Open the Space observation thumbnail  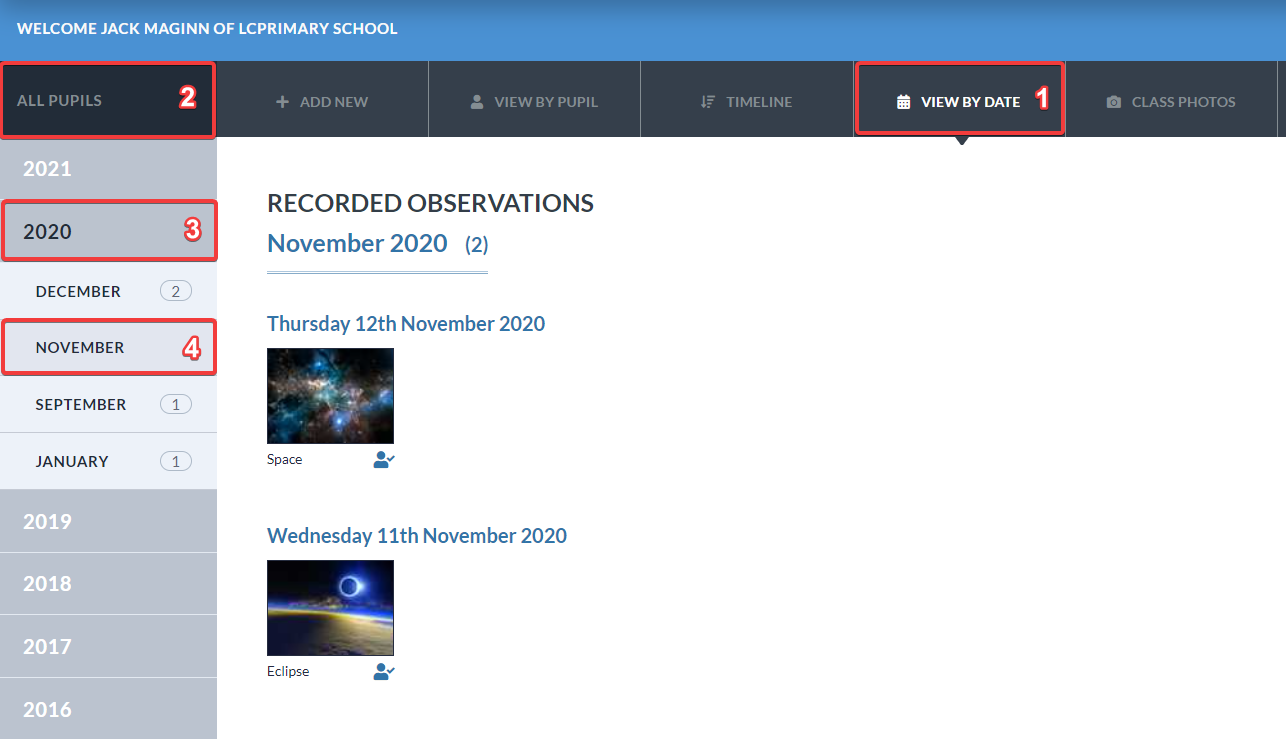[x=330, y=396]
